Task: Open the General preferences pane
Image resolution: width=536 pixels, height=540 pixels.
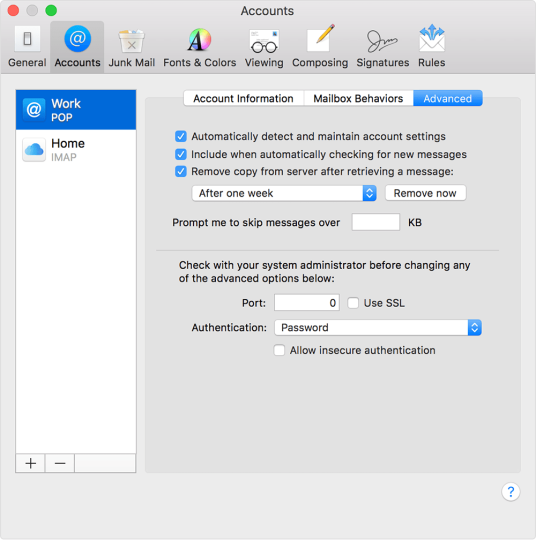Action: coord(27,47)
